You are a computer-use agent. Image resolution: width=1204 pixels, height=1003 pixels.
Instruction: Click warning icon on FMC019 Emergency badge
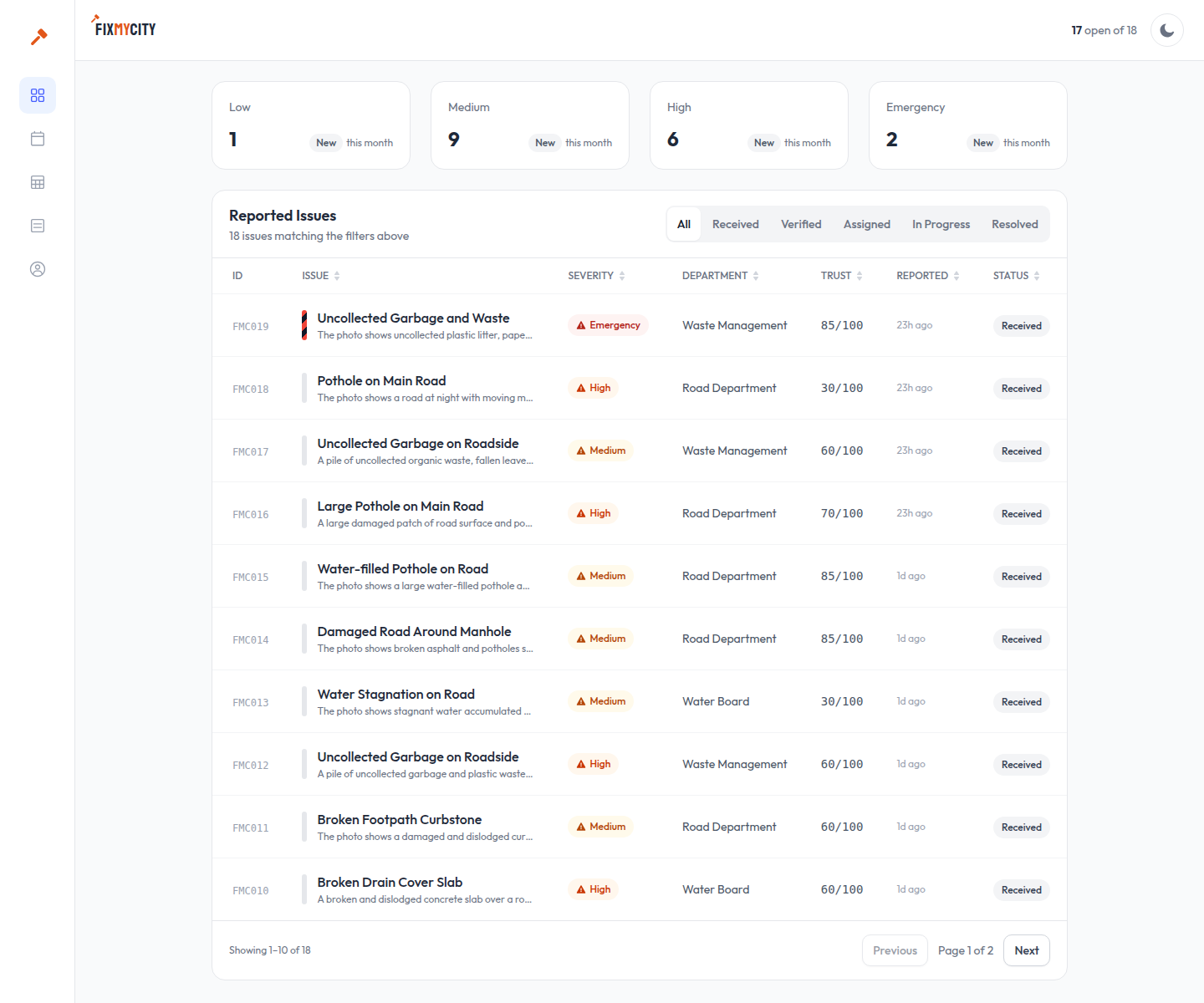click(581, 325)
